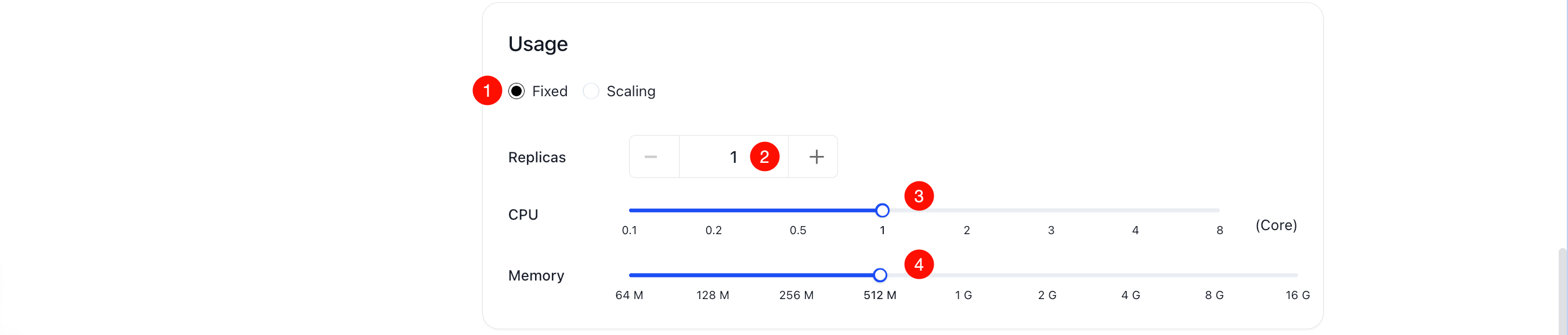The image size is (1568, 335).
Task: Click the replicas count value field
Action: [733, 156]
